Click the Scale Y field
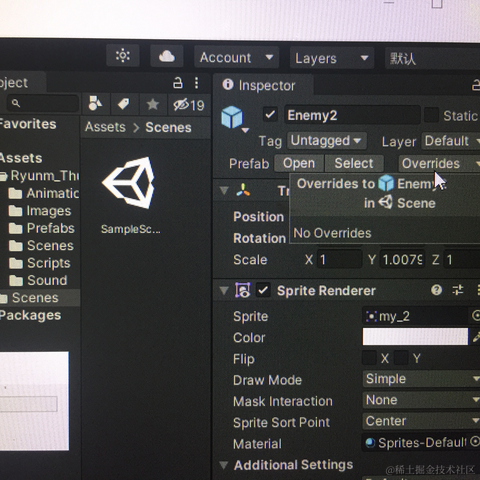Screen dimensions: 480x480 [x=402, y=260]
